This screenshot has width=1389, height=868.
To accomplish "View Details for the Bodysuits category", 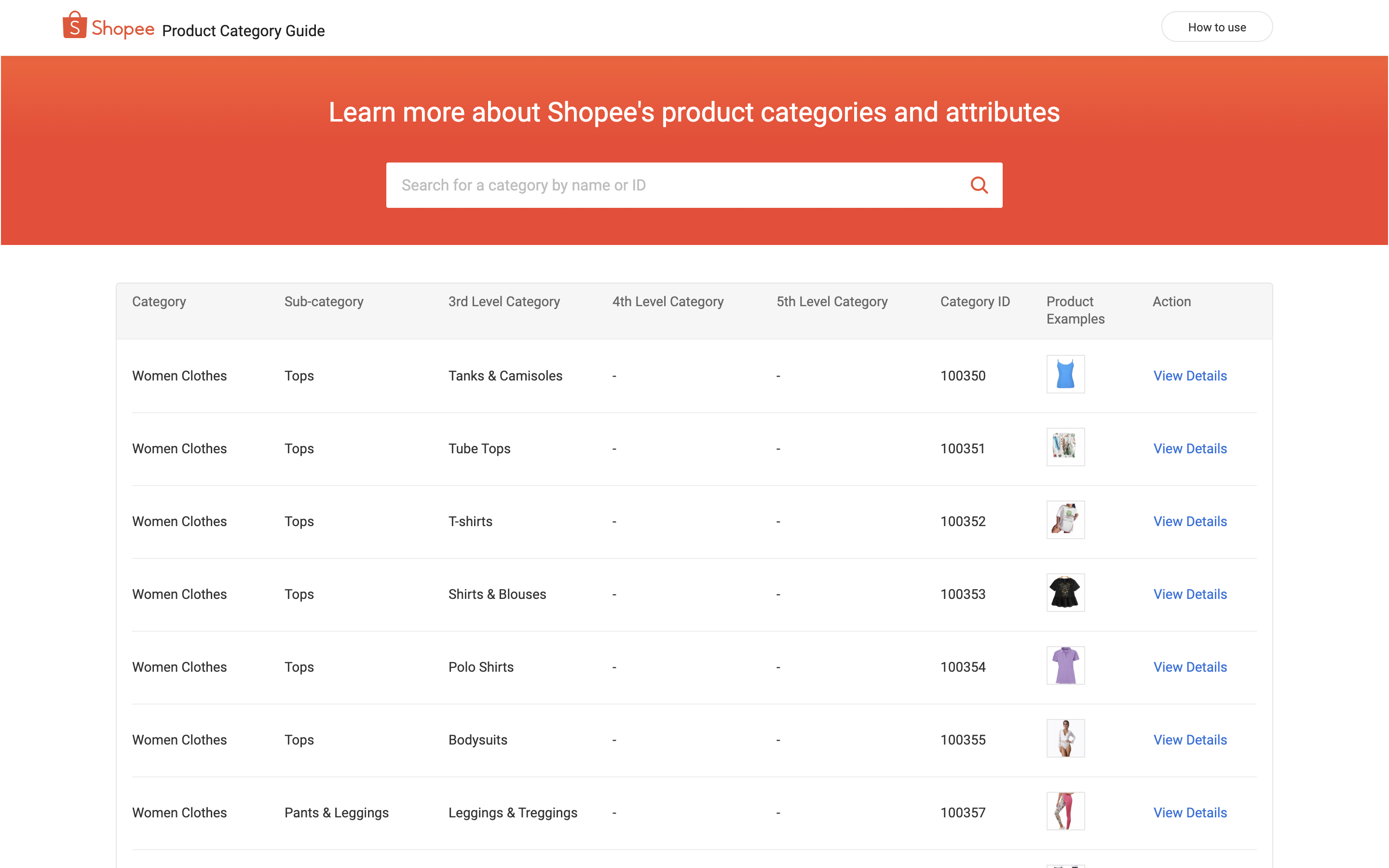I will [1190, 740].
